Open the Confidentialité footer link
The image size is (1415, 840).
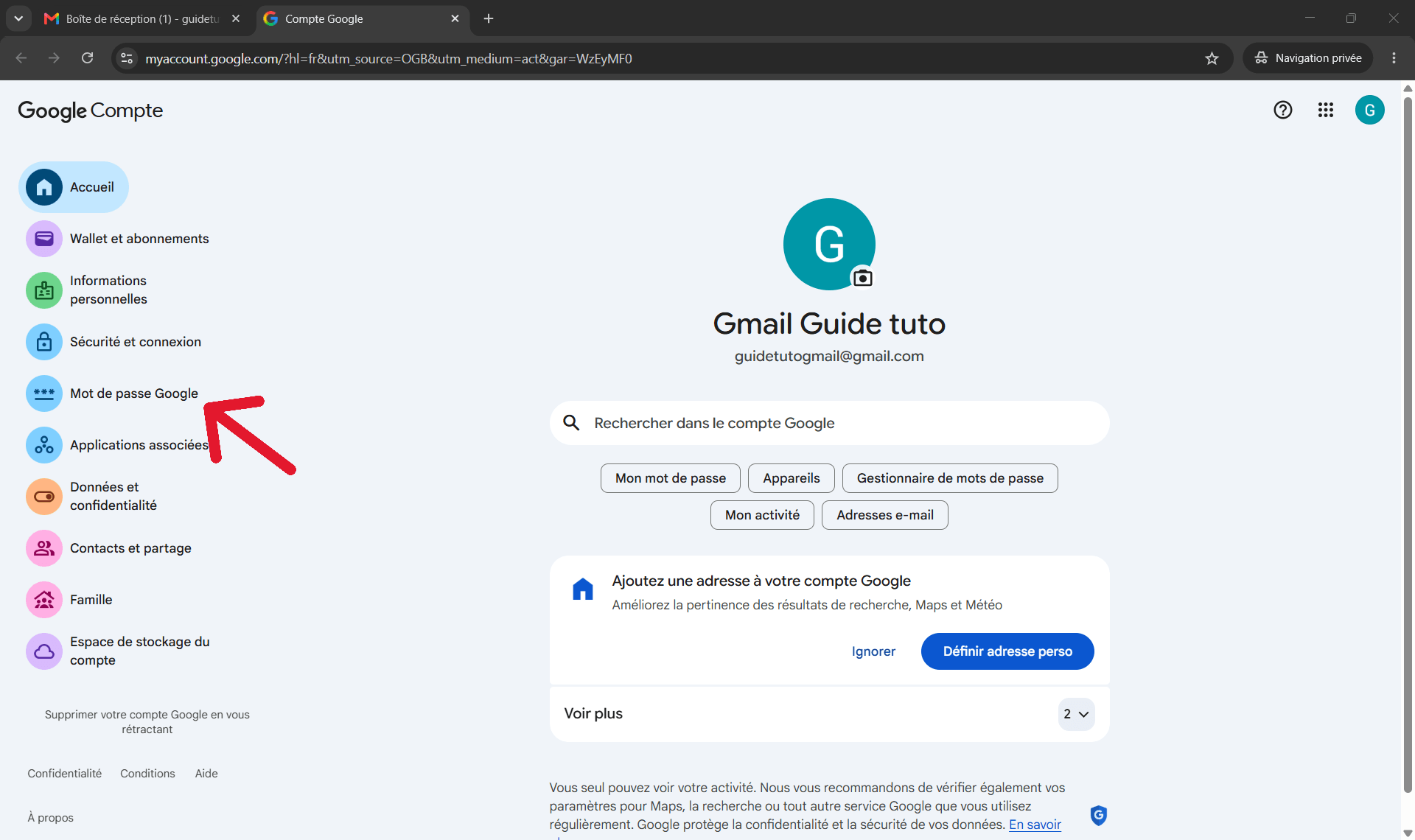(x=65, y=774)
